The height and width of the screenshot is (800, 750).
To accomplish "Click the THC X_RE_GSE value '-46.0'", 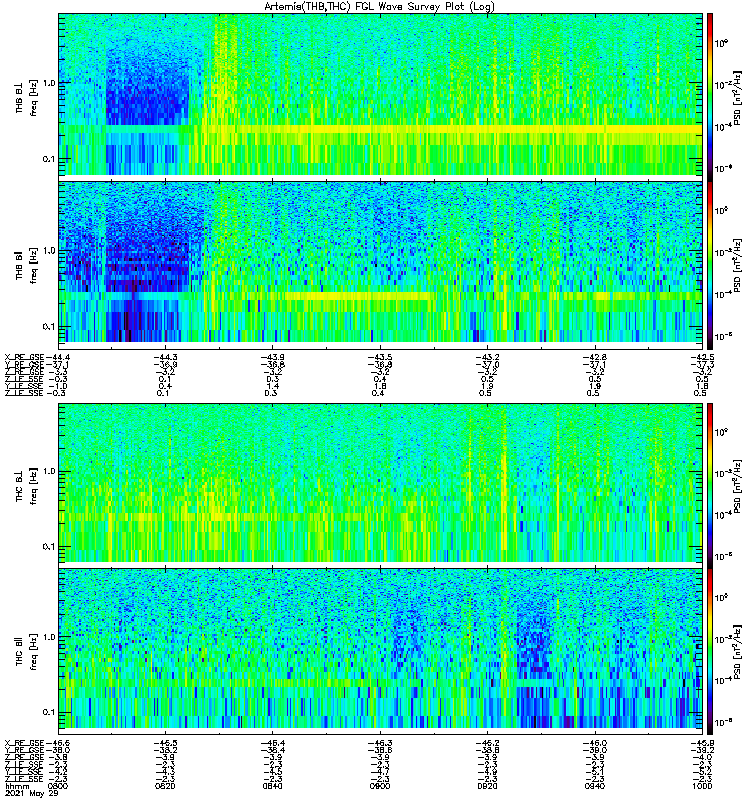I will pos(595,743).
